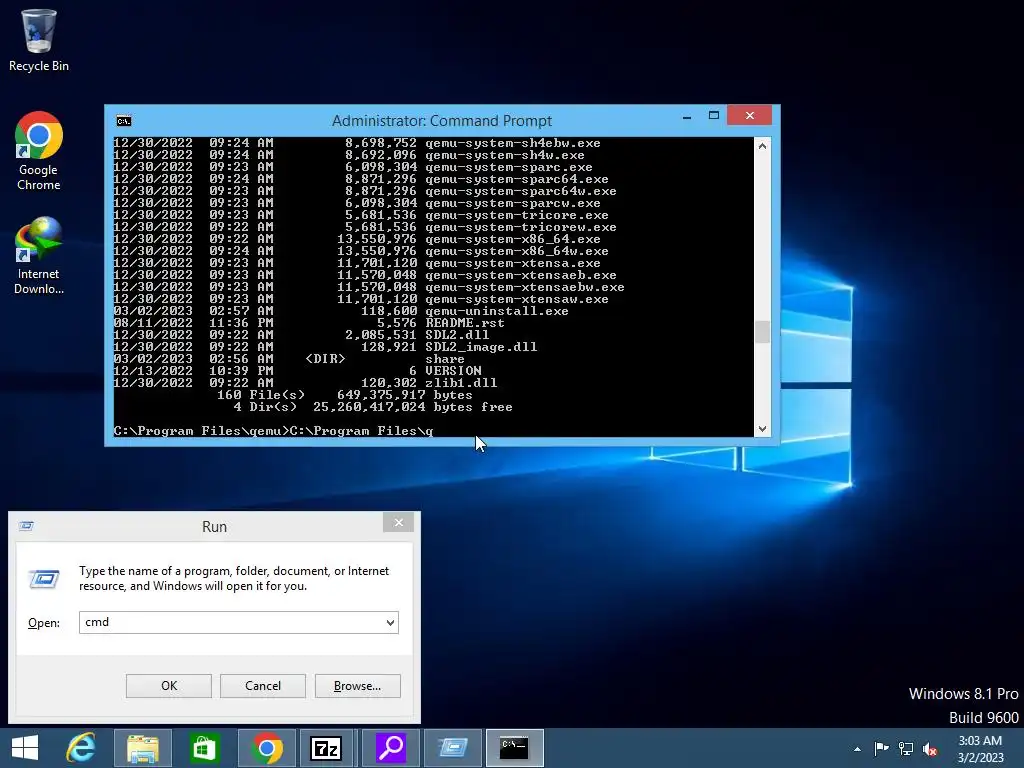
Task: Open Command Prompt system menu icon in title bar
Action: (x=123, y=121)
